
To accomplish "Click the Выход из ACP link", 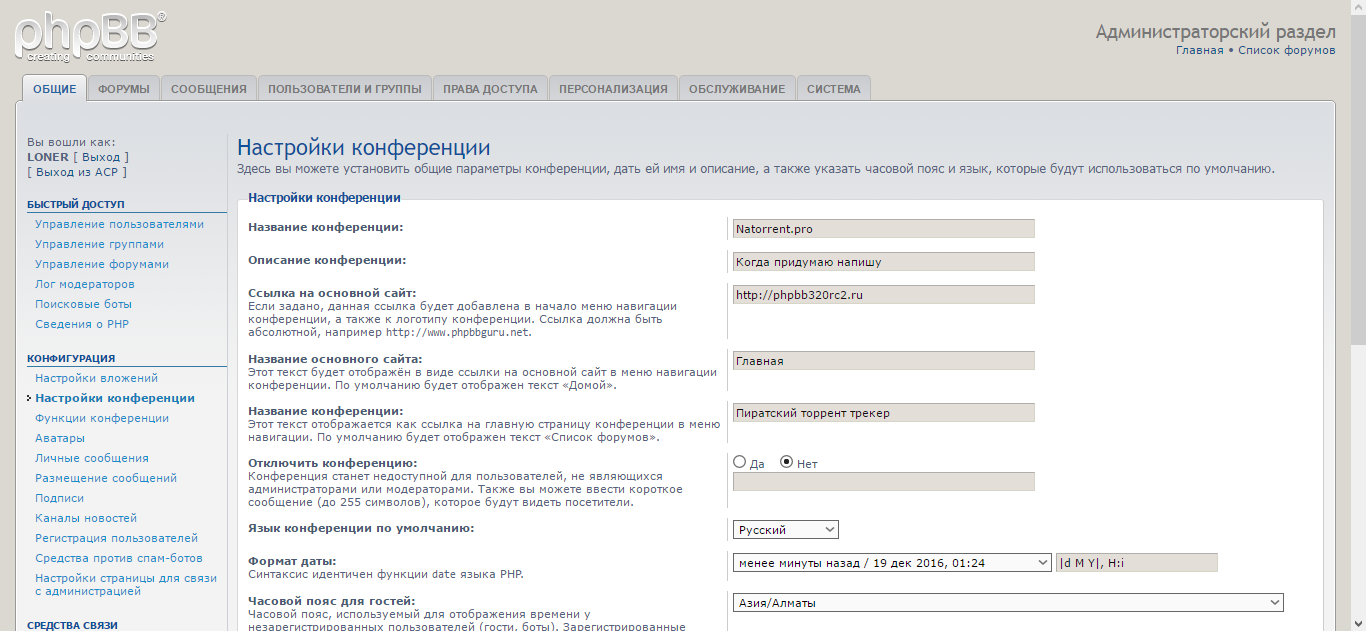I will (77, 172).
